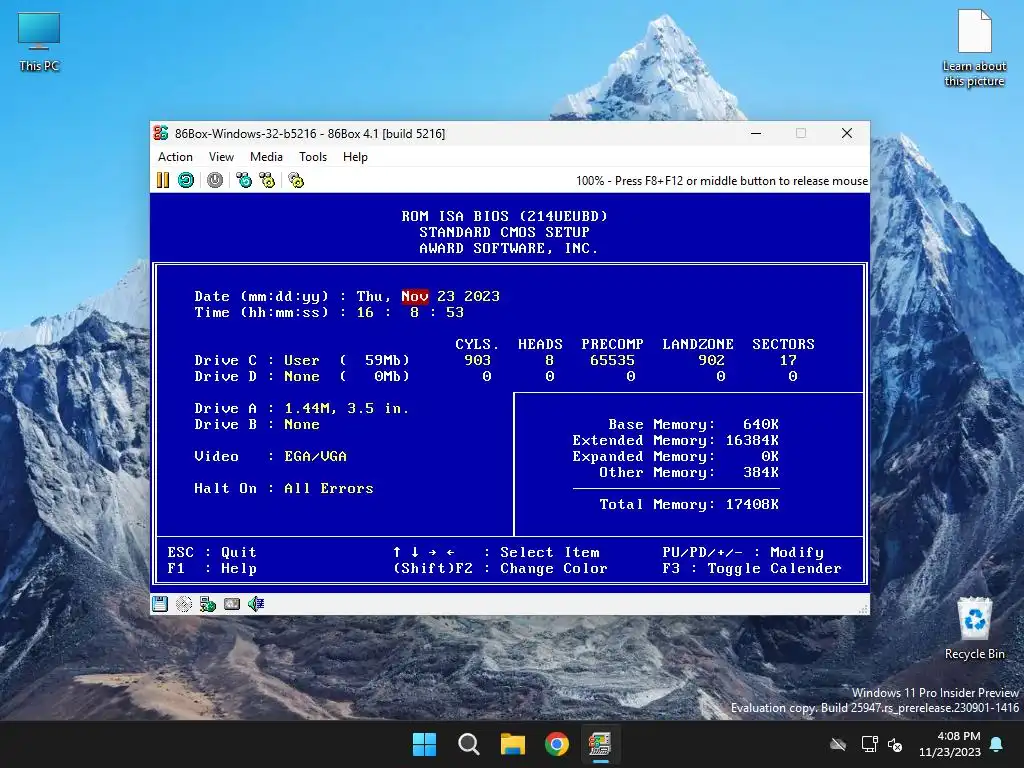Click the grey card icon in status bar
Viewport: 1024px width, 768px height.
tap(232, 604)
